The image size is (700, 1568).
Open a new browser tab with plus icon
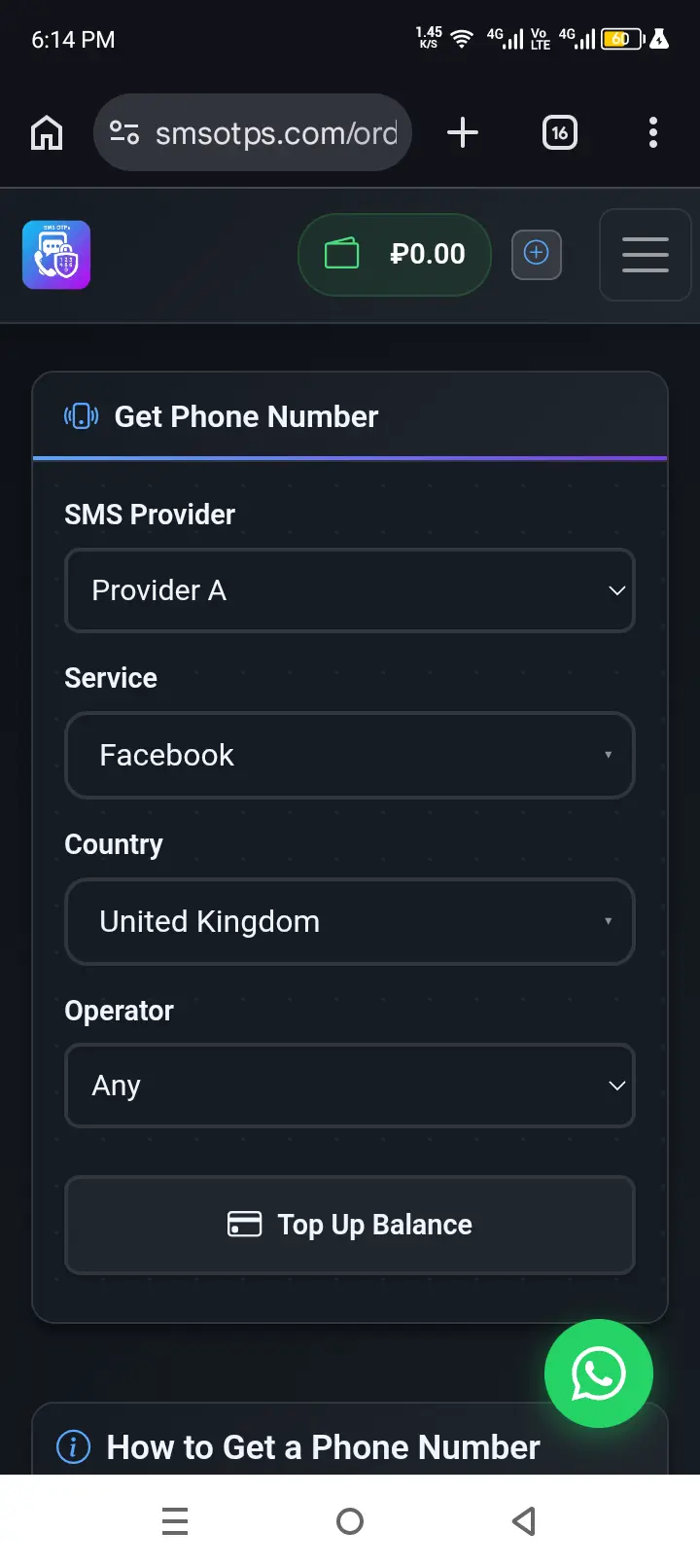coord(463,132)
